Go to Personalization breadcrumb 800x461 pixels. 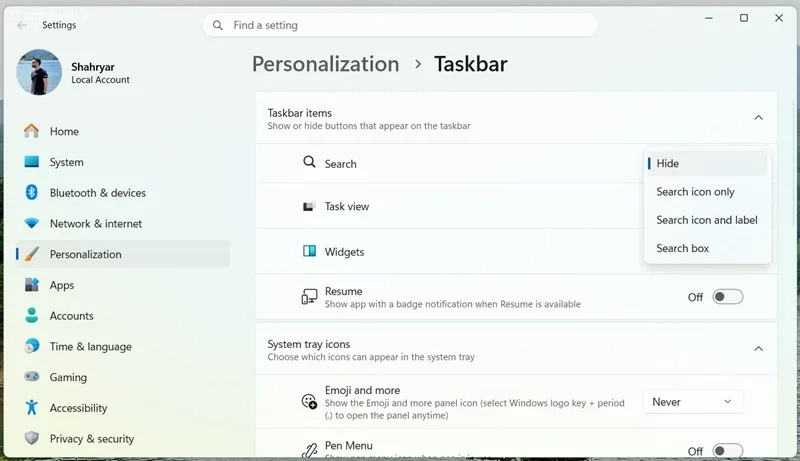[x=326, y=64]
